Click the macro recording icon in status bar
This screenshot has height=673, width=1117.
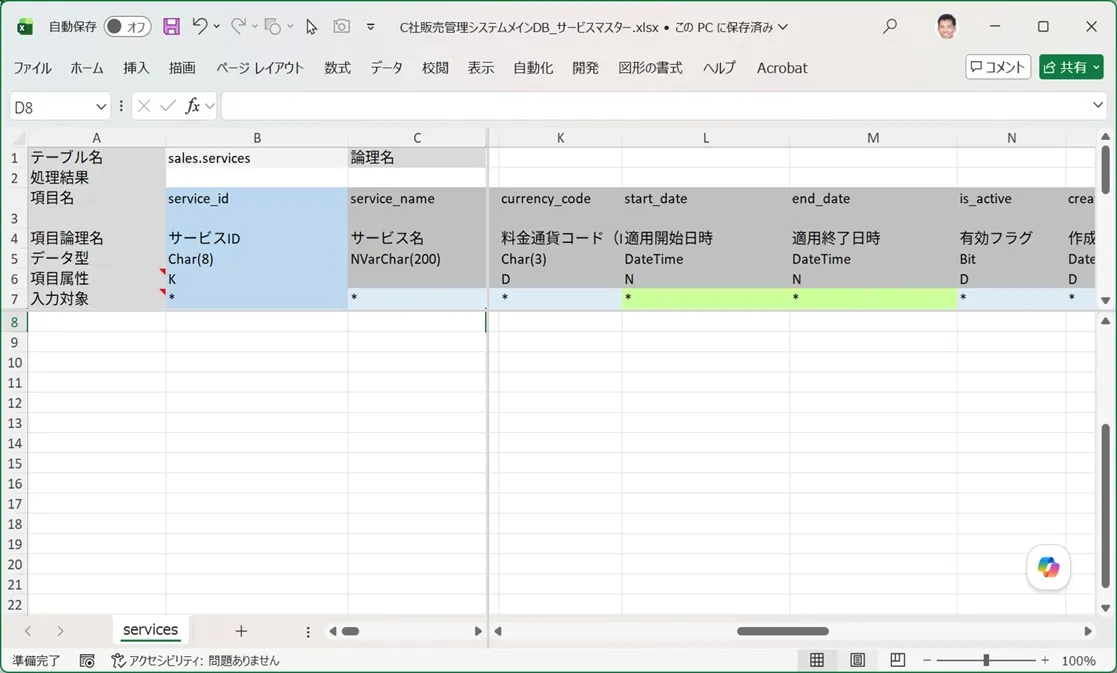87,661
